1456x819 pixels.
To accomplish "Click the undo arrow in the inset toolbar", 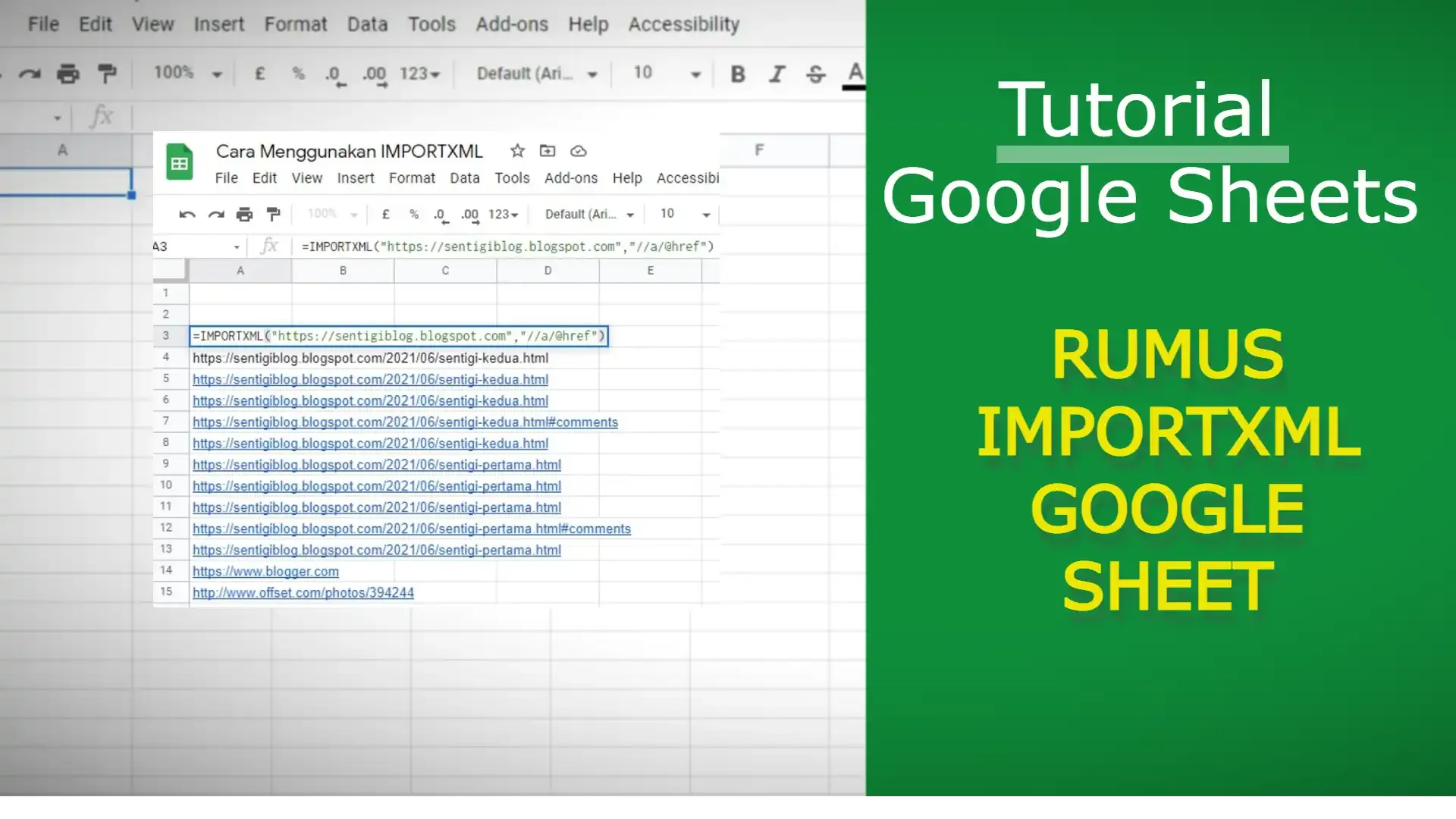I will pyautogui.click(x=187, y=215).
